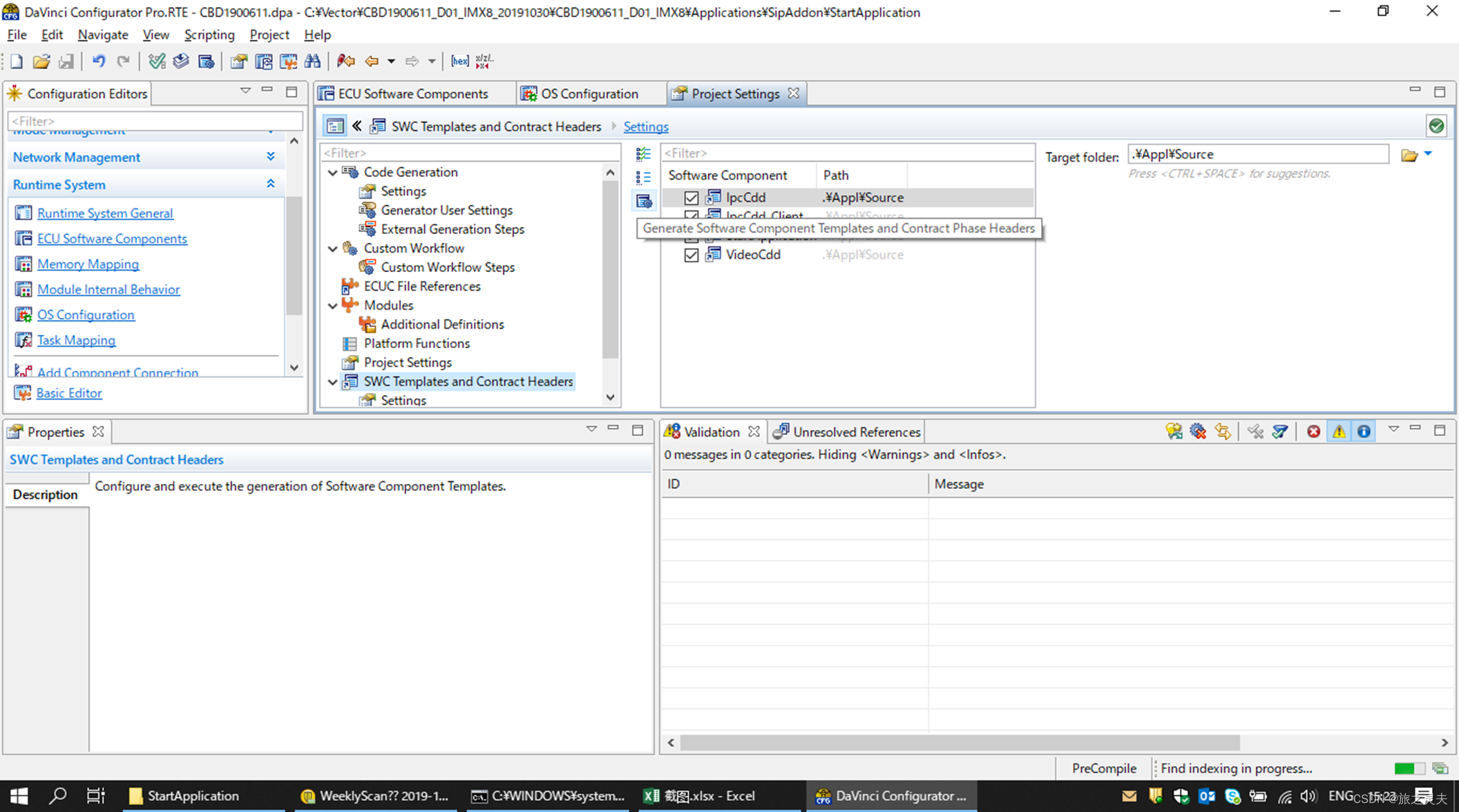Screen dimensions: 1459x812
Task: Expand the Network Management section
Action: [x=270, y=157]
